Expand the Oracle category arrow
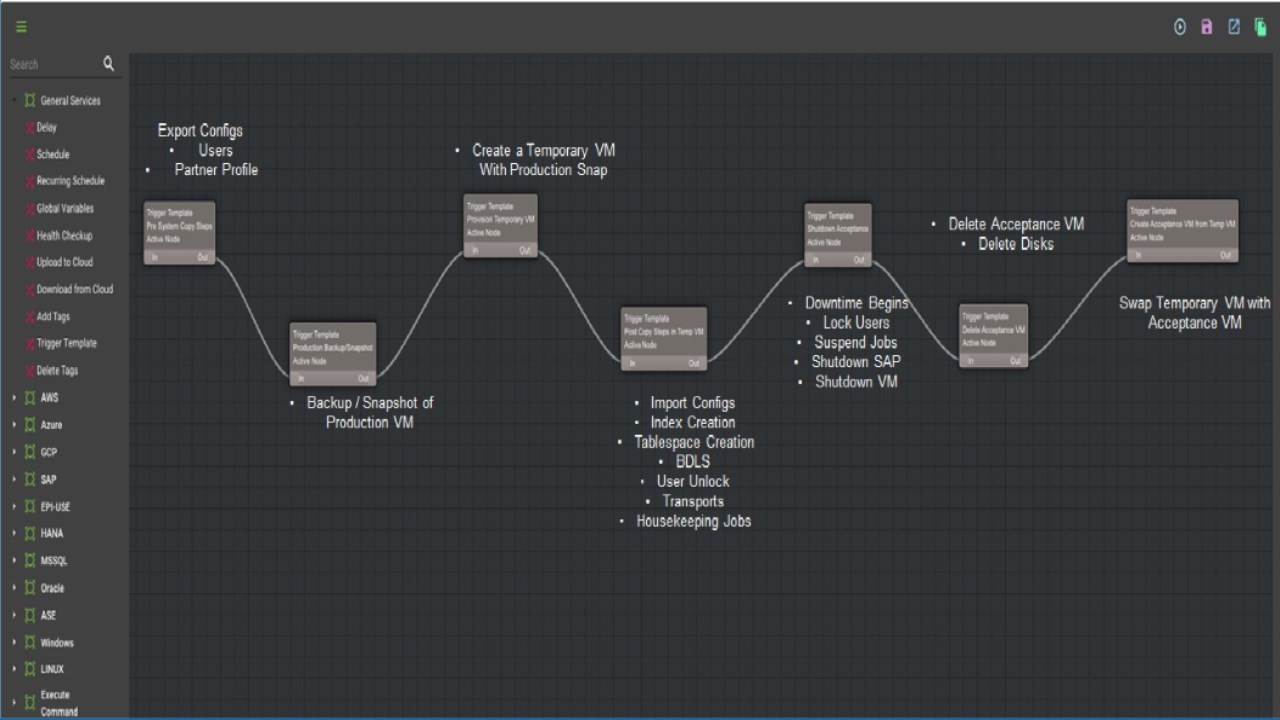 [x=14, y=588]
